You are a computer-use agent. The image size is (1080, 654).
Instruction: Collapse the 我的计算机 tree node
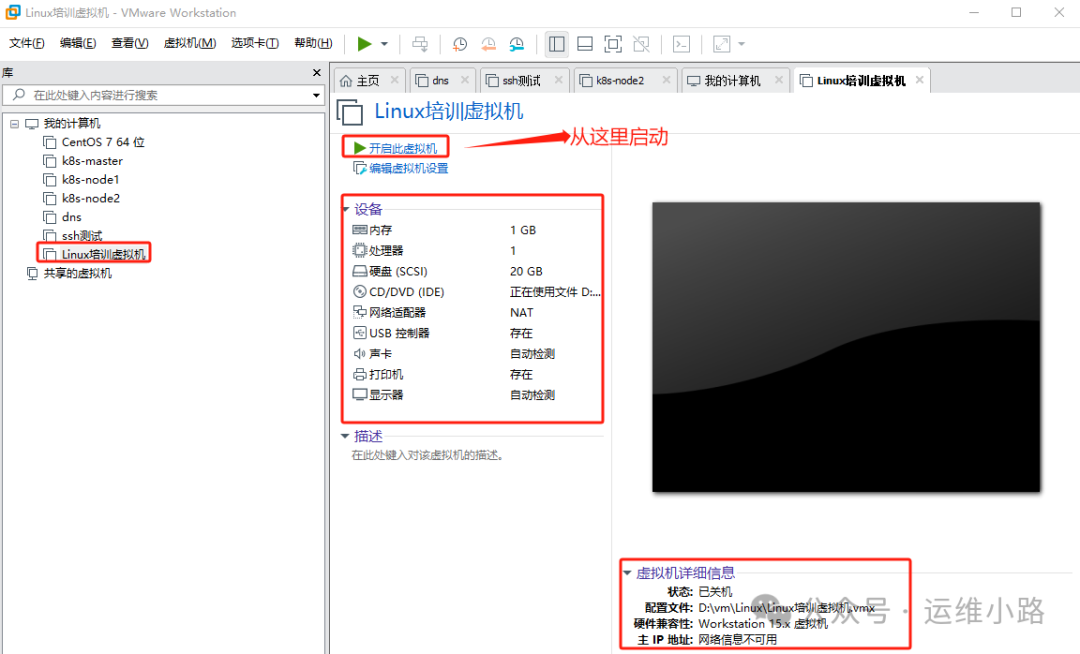[14, 124]
